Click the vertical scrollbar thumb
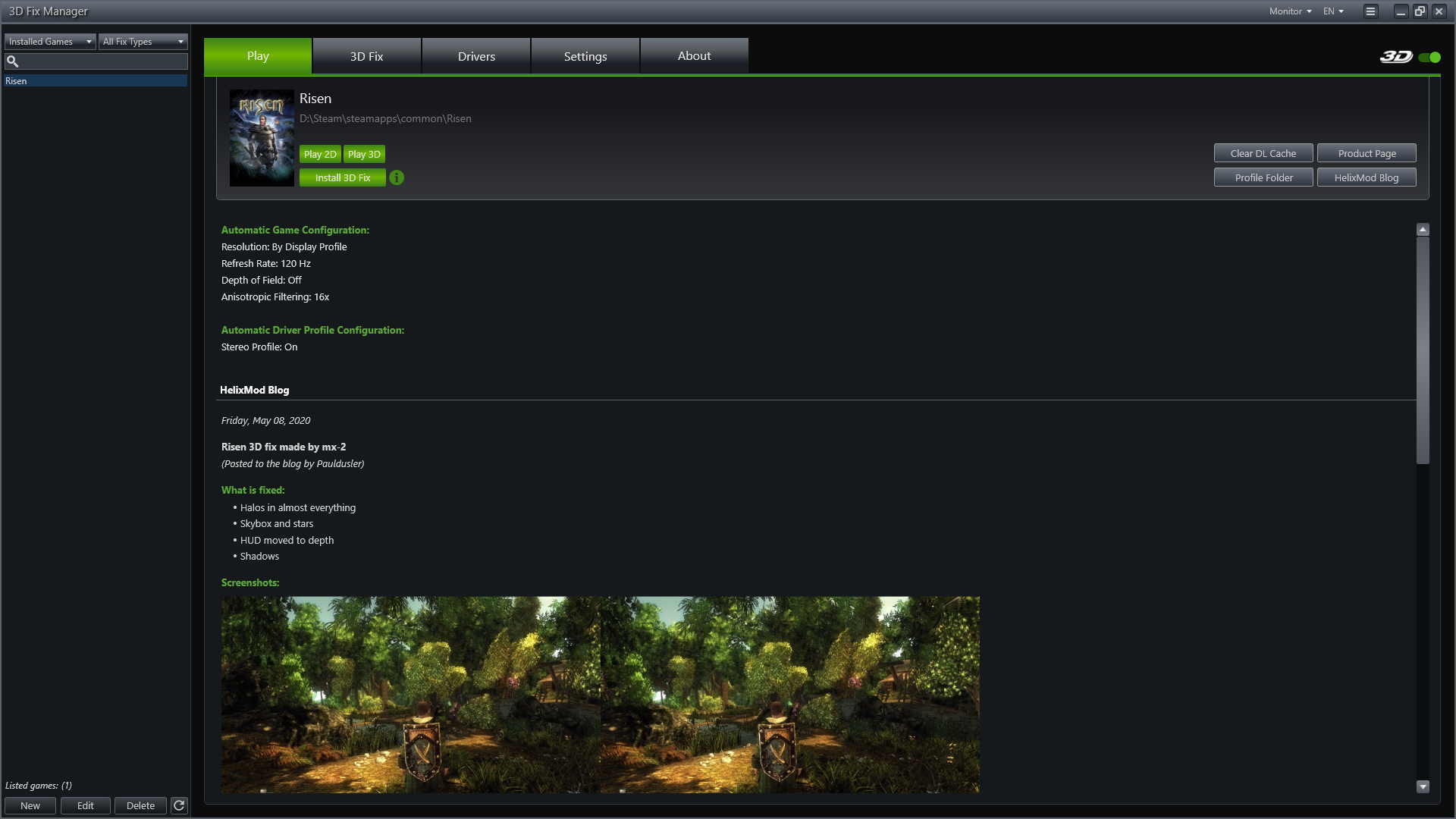Viewport: 1456px width, 819px height. click(1423, 349)
